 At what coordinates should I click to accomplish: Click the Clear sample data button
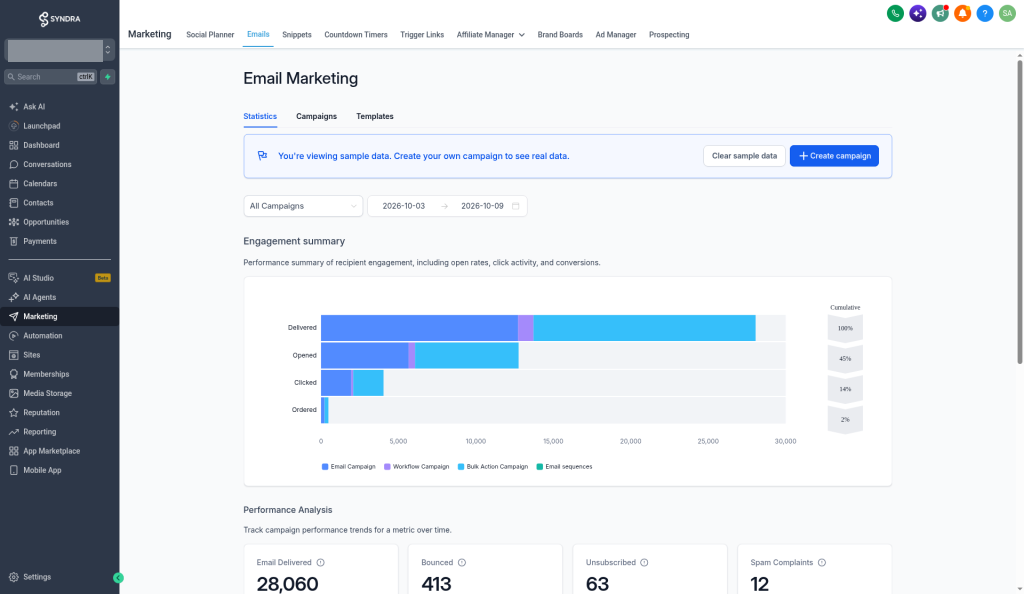click(x=744, y=156)
